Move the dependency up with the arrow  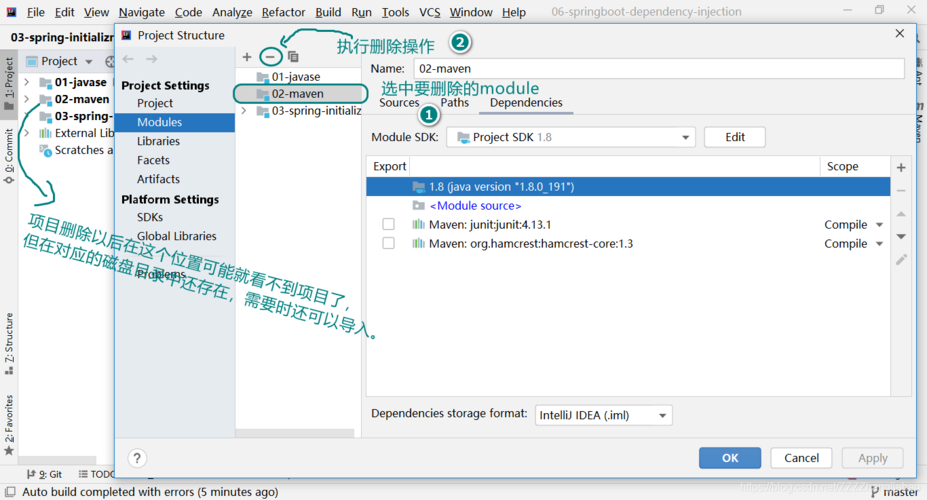(901, 214)
